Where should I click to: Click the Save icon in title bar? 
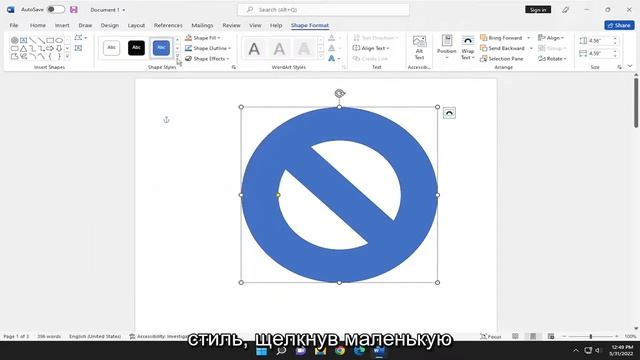coord(74,9)
